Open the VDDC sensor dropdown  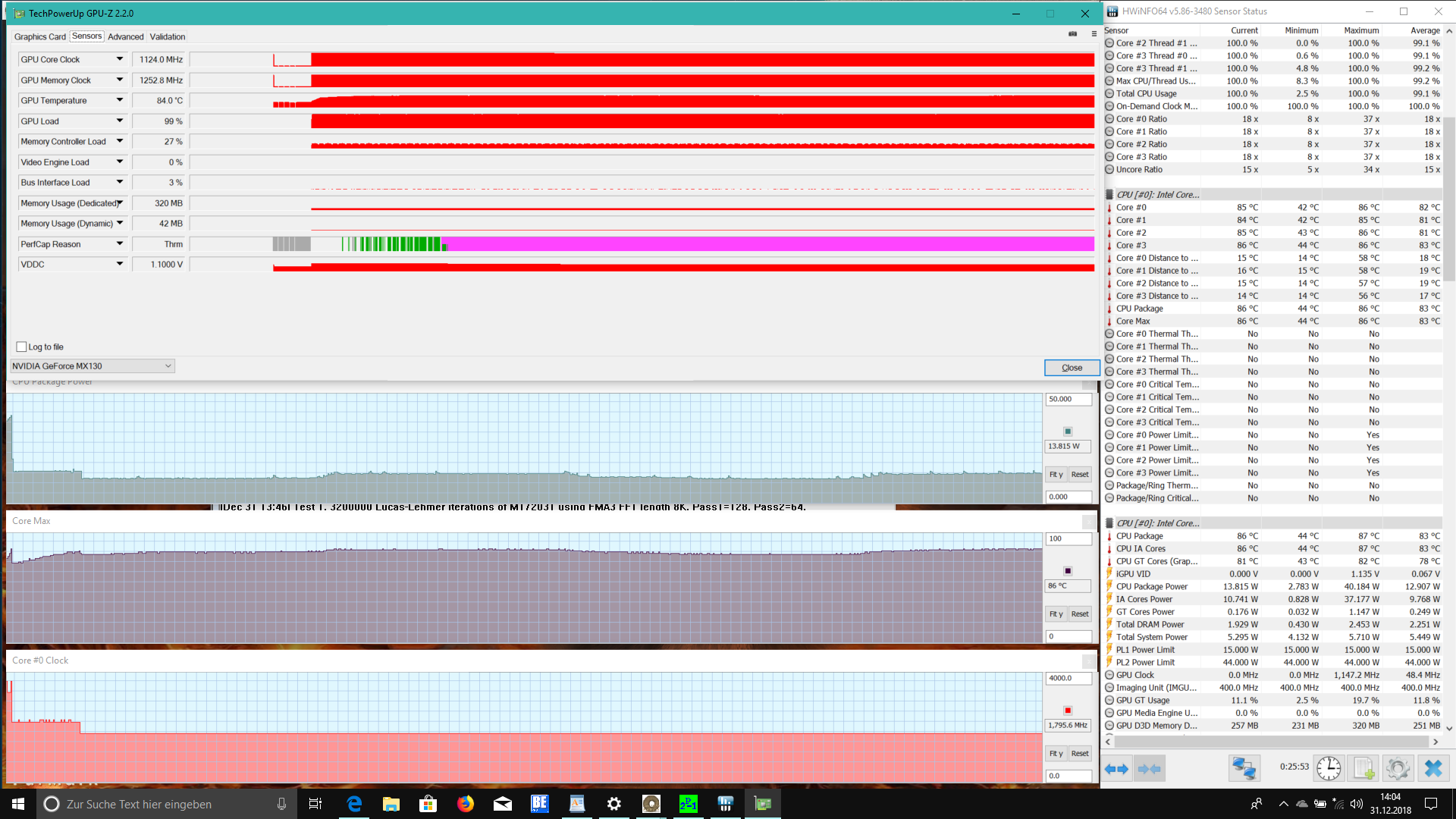pos(120,264)
